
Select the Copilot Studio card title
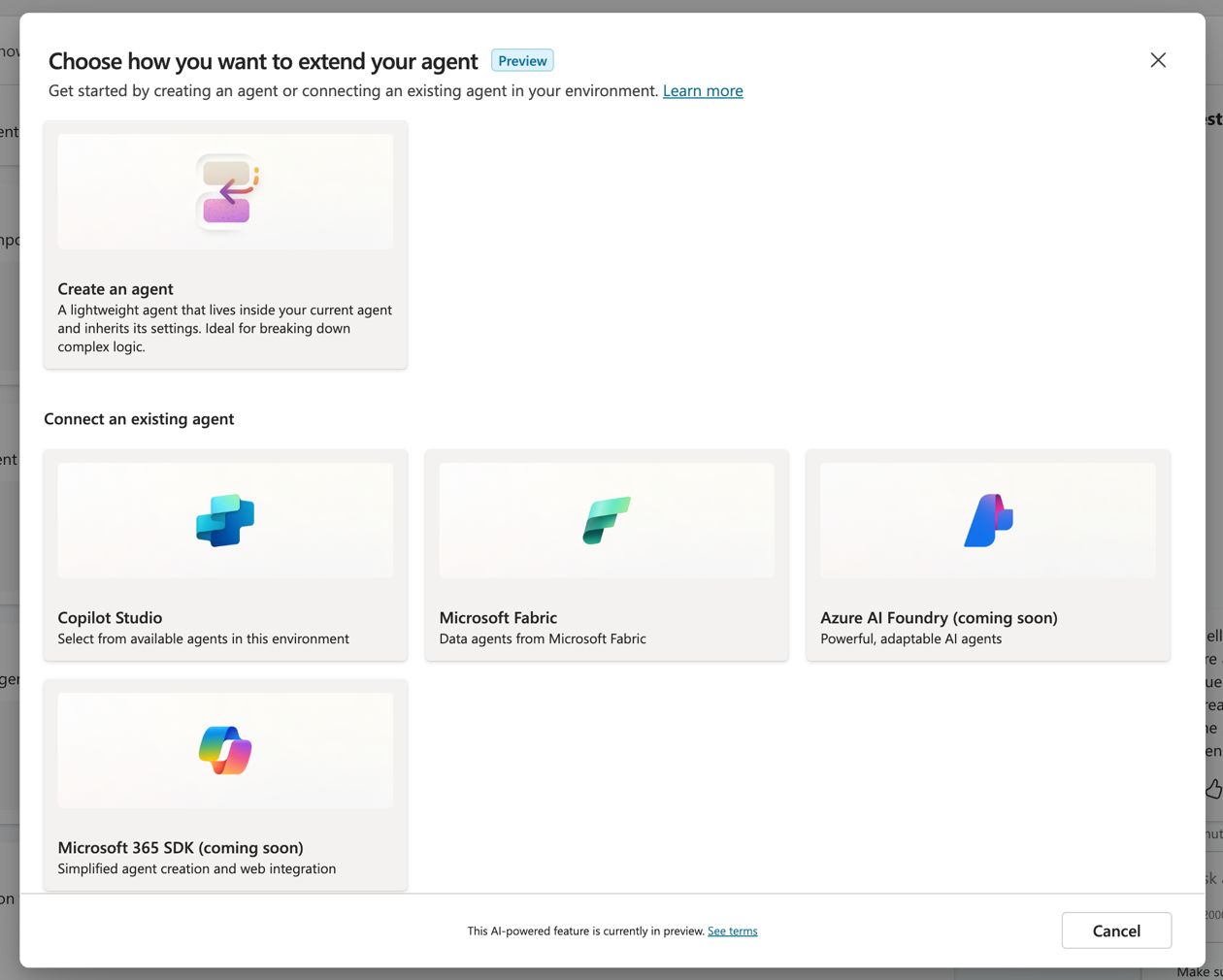(110, 617)
